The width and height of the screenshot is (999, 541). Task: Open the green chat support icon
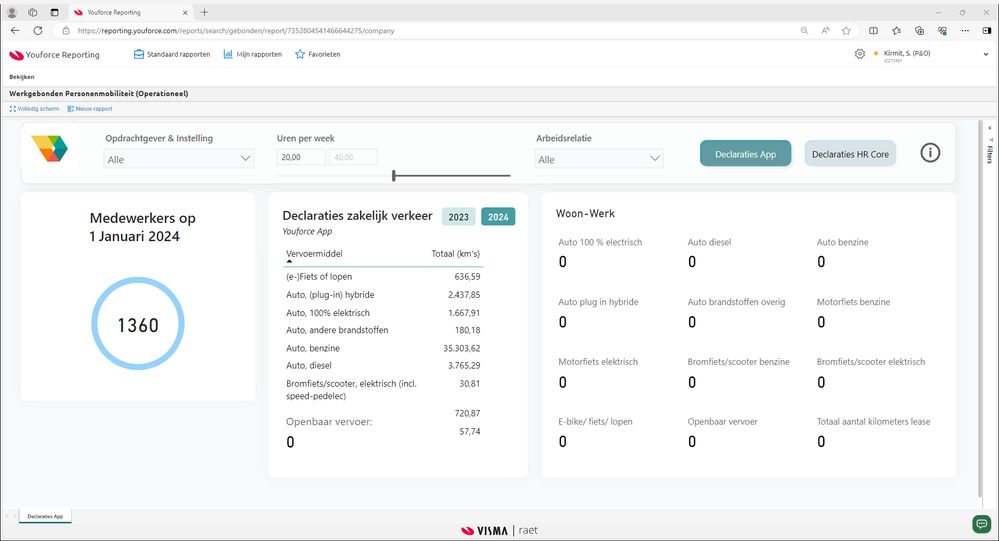982,524
